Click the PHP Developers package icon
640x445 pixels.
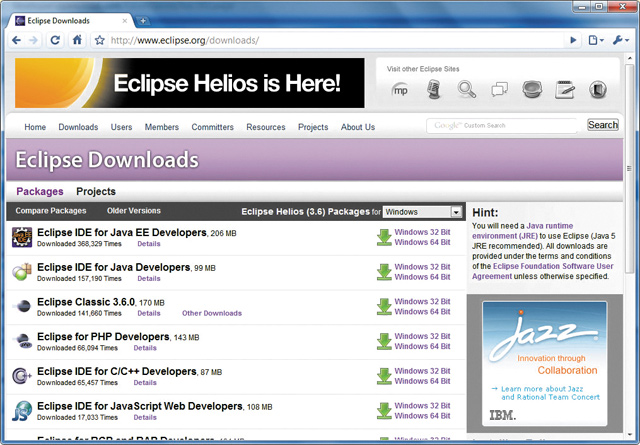22,341
